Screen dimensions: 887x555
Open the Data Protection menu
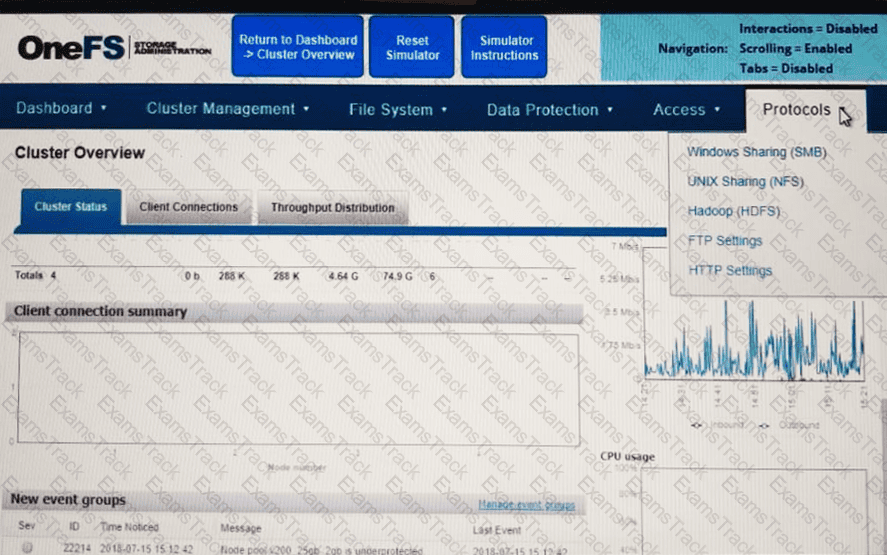click(x=549, y=110)
